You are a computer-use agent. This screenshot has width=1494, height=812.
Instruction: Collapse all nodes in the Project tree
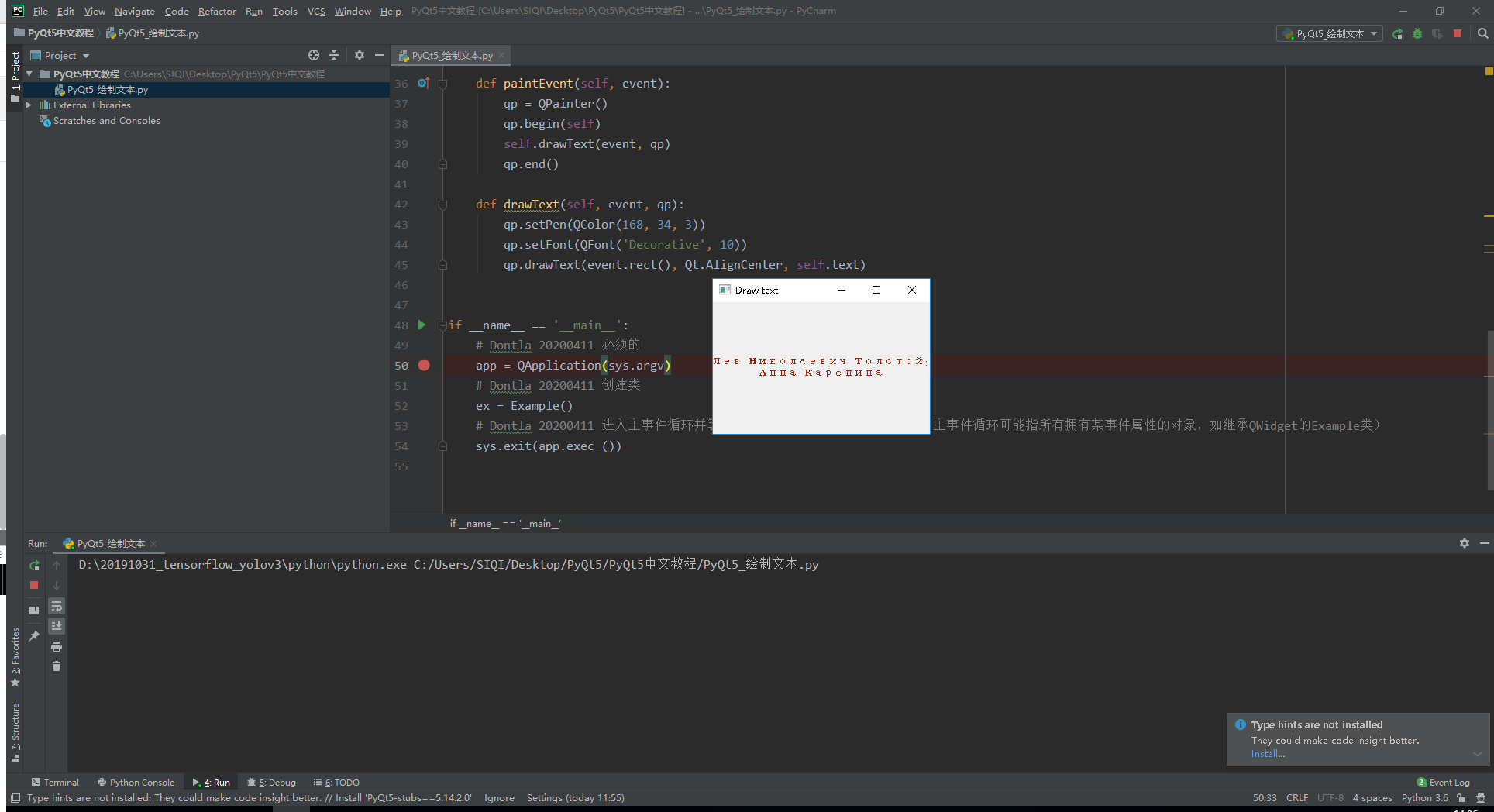pos(334,55)
